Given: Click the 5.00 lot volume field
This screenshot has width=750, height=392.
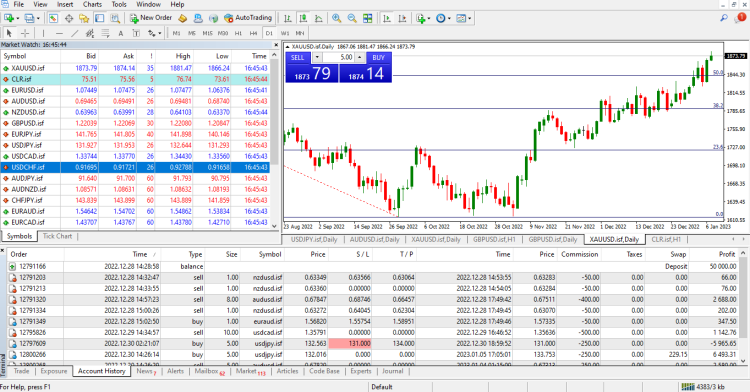Looking at the screenshot, I should (x=338, y=57).
